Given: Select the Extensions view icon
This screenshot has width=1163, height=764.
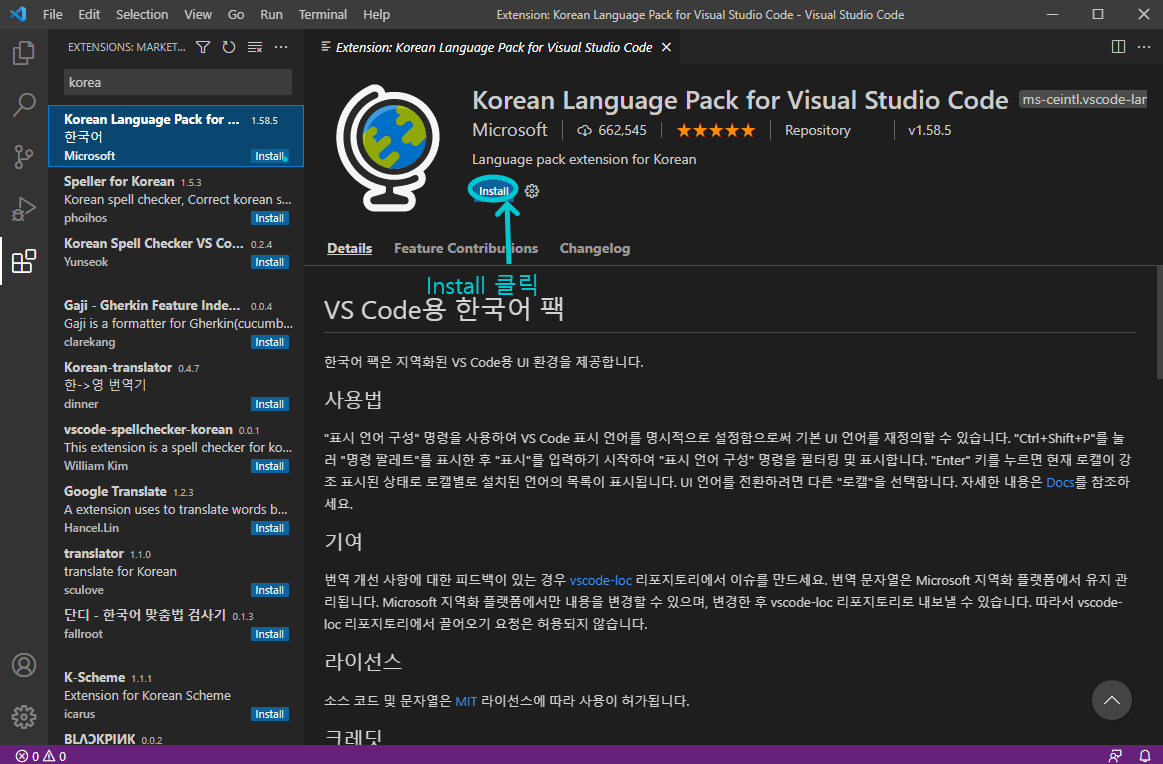Looking at the screenshot, I should [x=24, y=261].
